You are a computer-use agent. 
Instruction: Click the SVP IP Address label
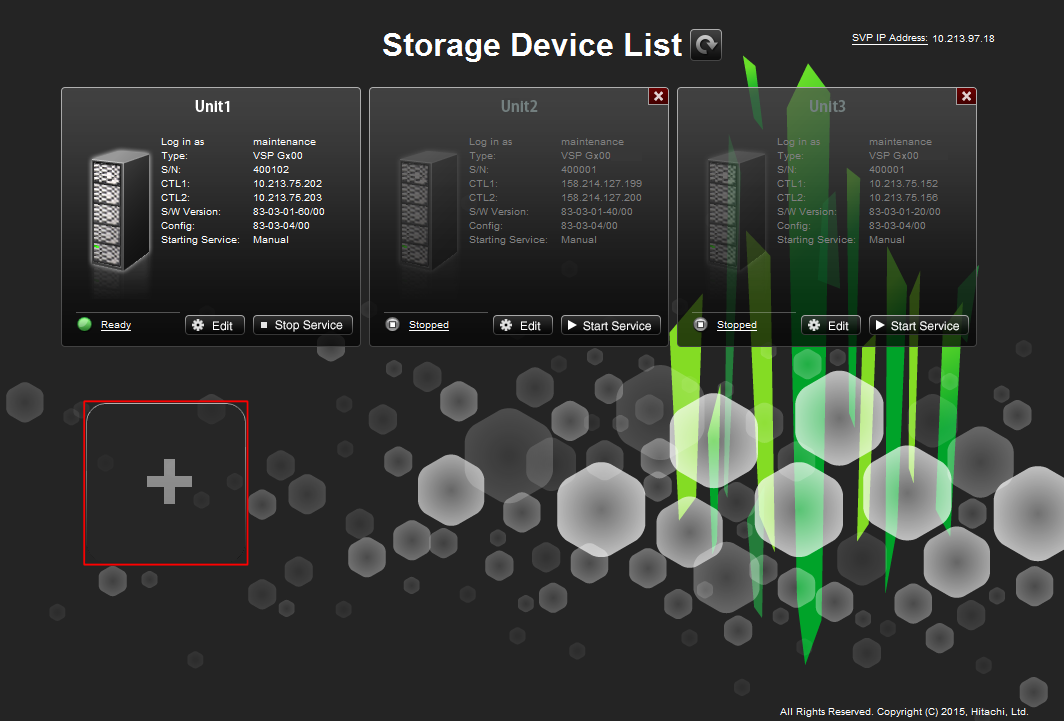(890, 38)
